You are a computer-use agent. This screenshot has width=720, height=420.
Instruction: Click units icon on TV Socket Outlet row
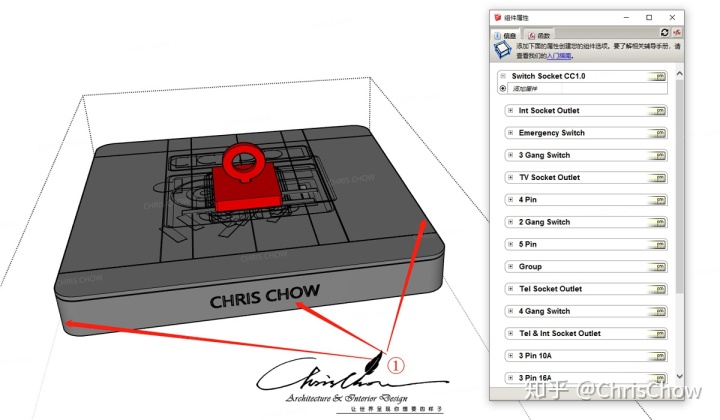(x=658, y=178)
